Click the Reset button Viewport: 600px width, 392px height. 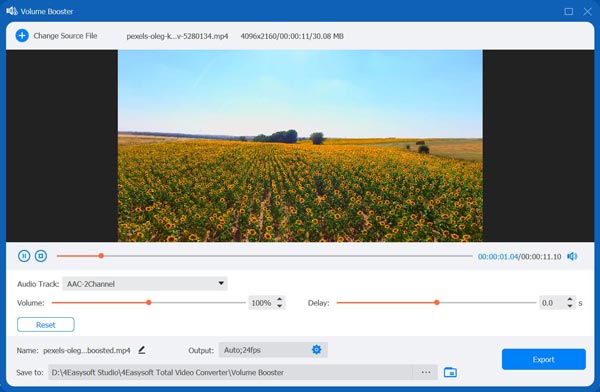46,325
